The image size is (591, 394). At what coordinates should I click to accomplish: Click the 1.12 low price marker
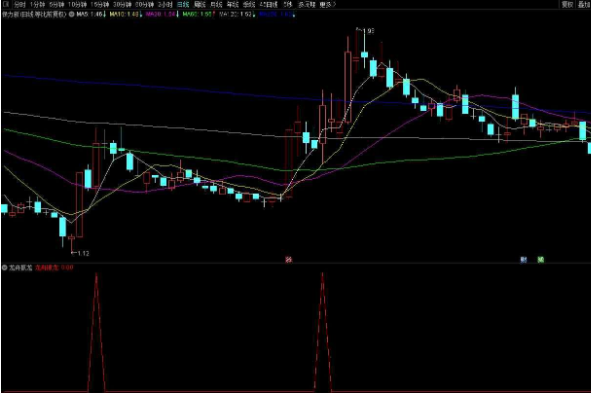coord(80,253)
